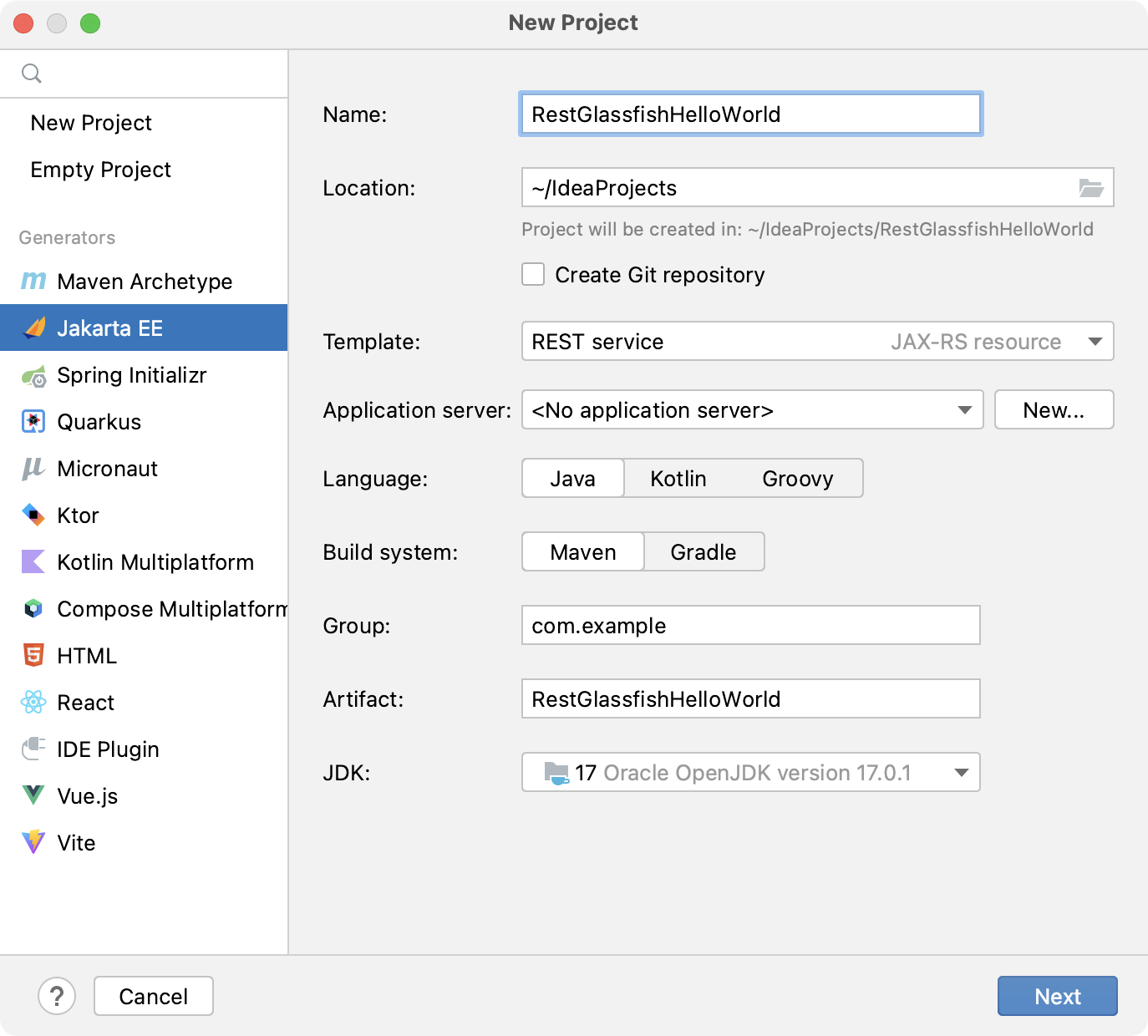
Task: Choose the React generator entry
Action: (x=144, y=703)
